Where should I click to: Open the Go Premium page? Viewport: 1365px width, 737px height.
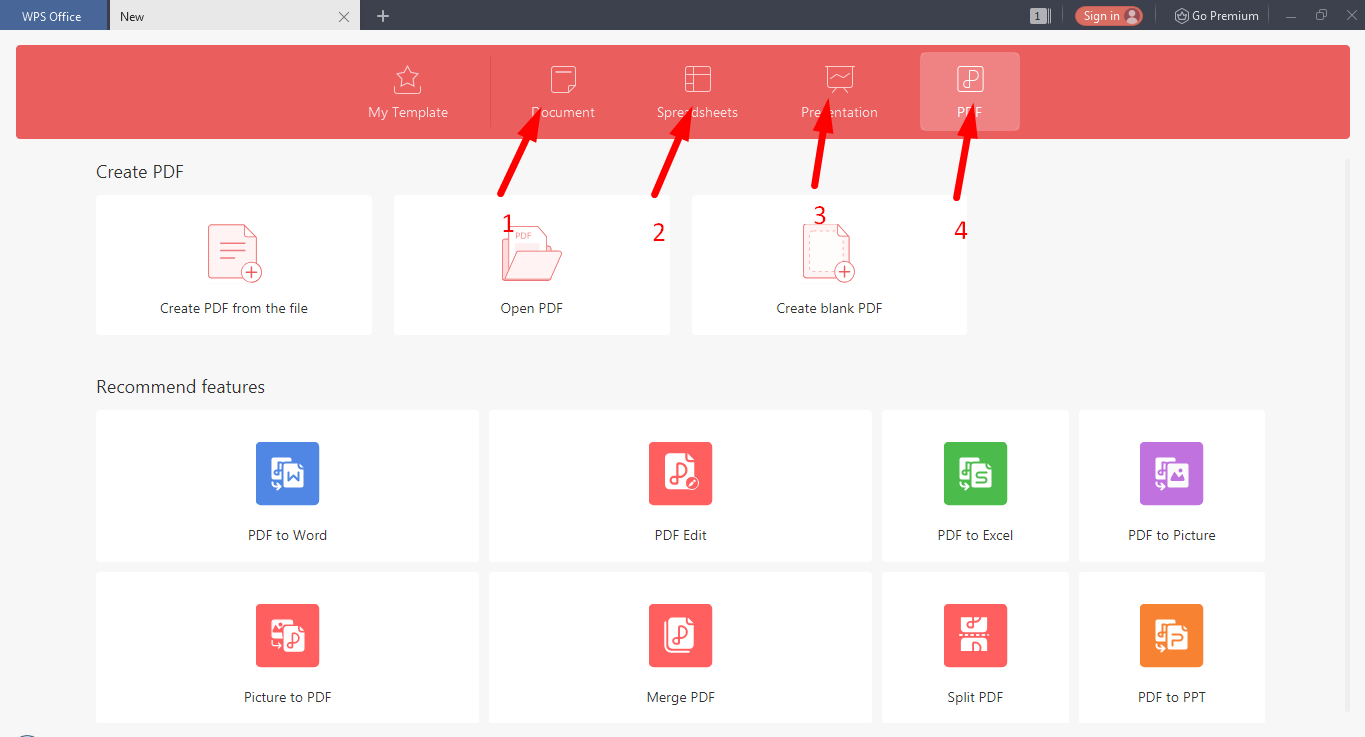coord(1216,15)
